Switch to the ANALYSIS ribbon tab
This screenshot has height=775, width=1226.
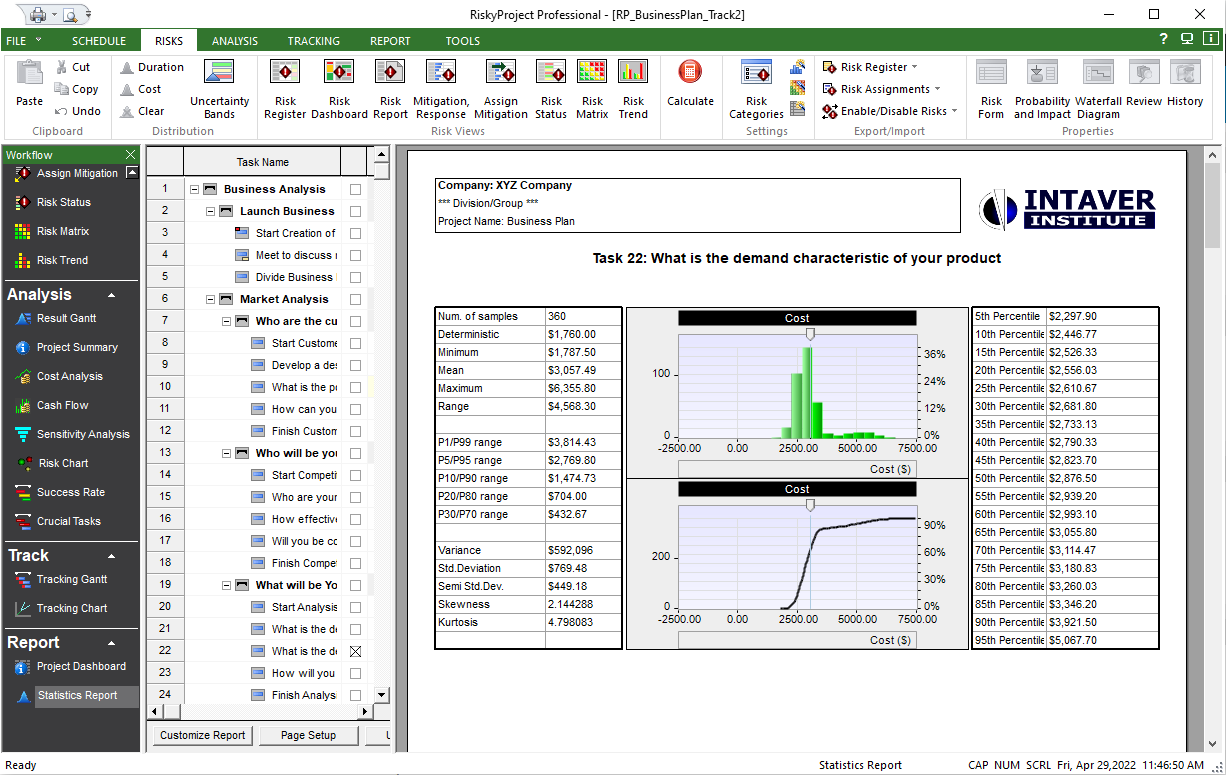pos(235,41)
